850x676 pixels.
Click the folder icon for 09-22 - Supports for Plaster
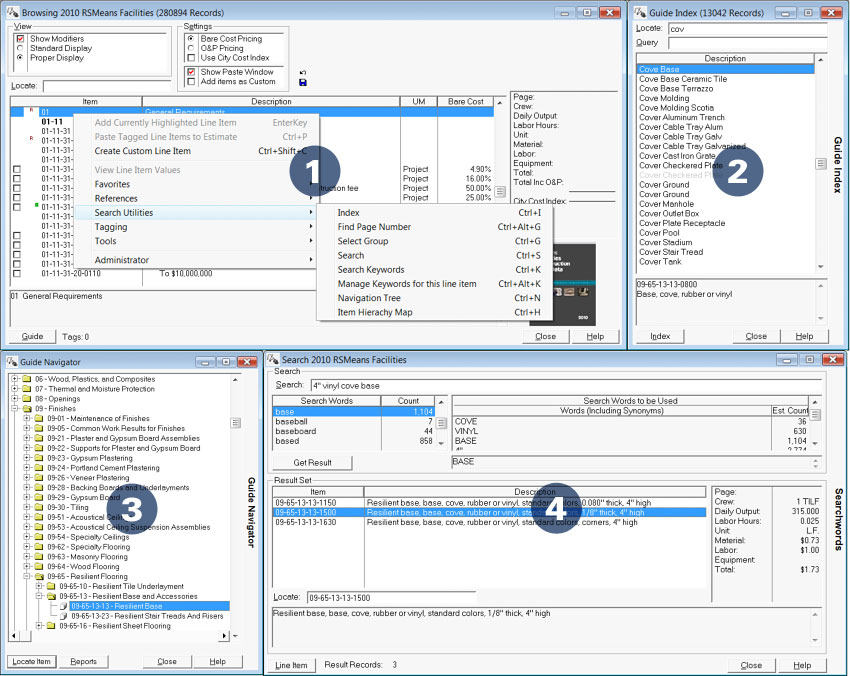[38, 448]
